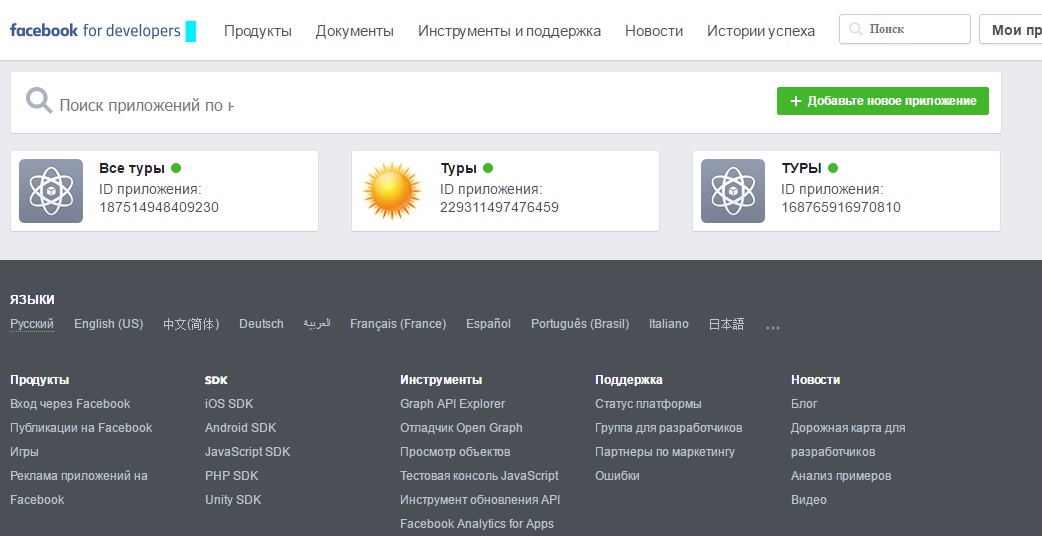This screenshot has width=1042, height=536.
Task: Click the atom icon of ТУРЫ app
Action: [x=733, y=191]
